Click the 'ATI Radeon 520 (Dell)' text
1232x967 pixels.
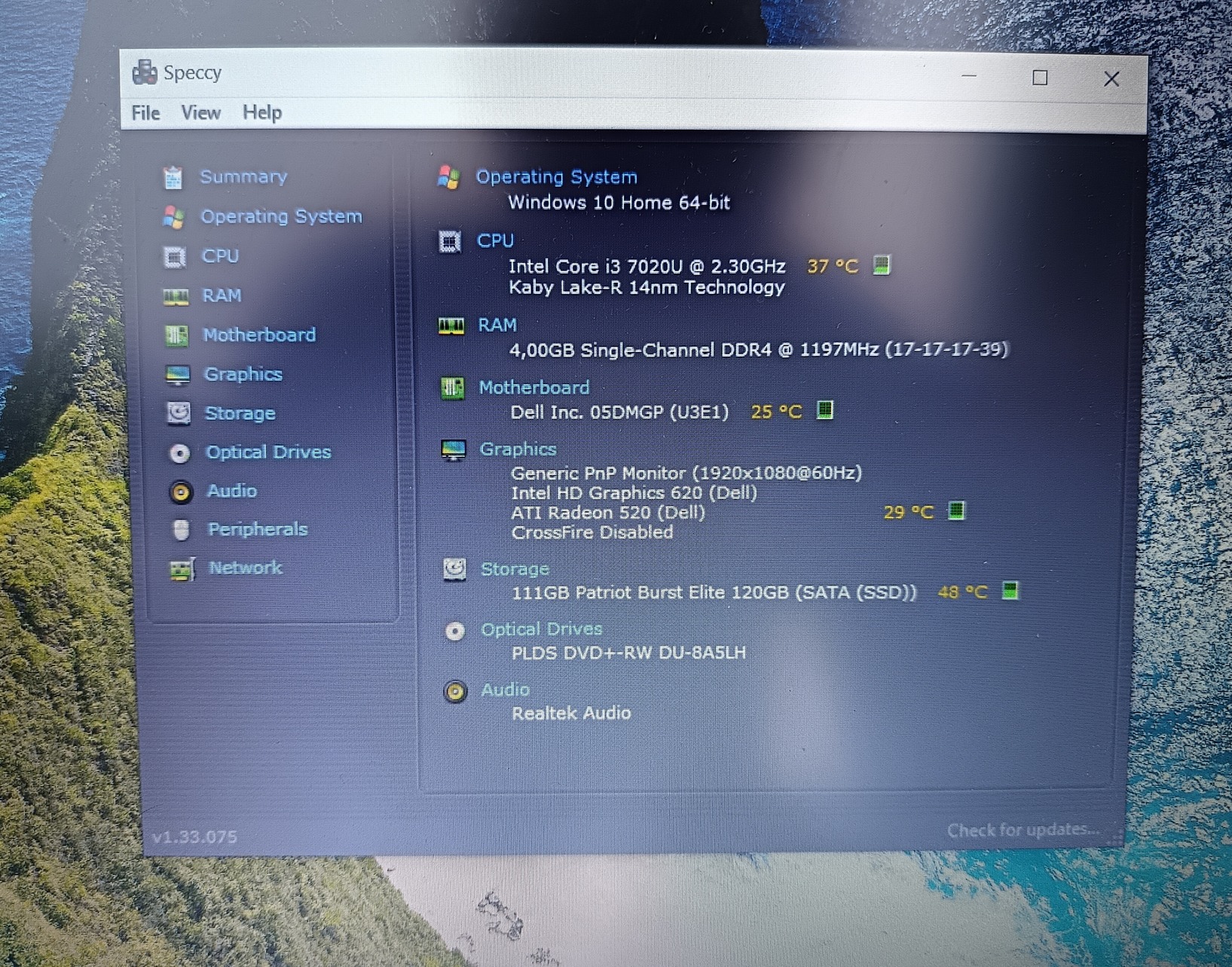(x=608, y=513)
